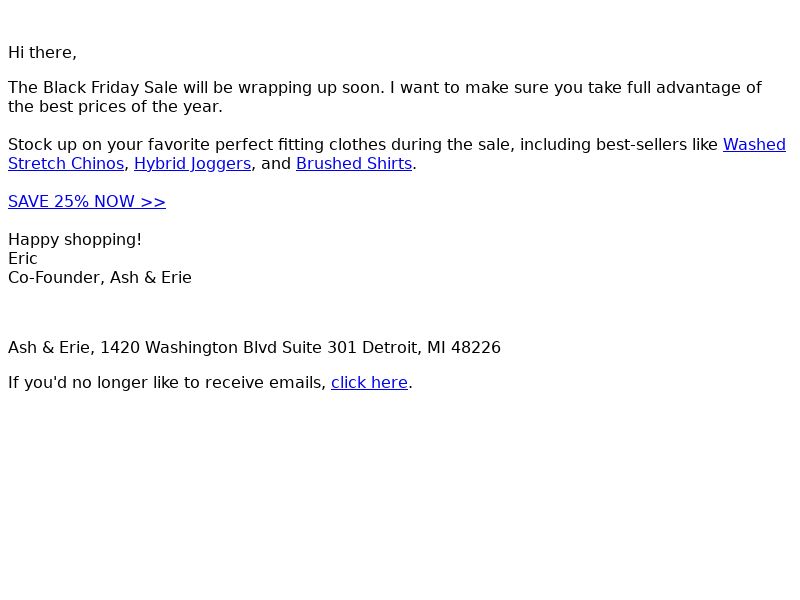
Task: Click the Washington Blvd address line
Action: click(x=255, y=348)
